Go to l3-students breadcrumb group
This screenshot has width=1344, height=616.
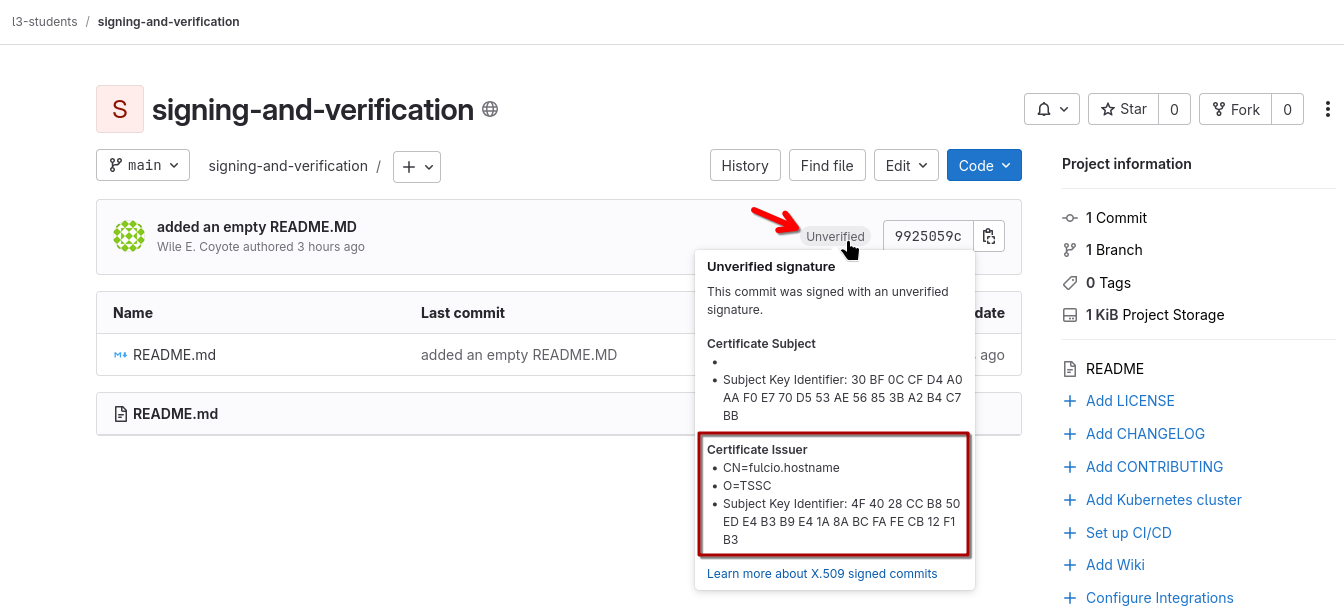(44, 22)
